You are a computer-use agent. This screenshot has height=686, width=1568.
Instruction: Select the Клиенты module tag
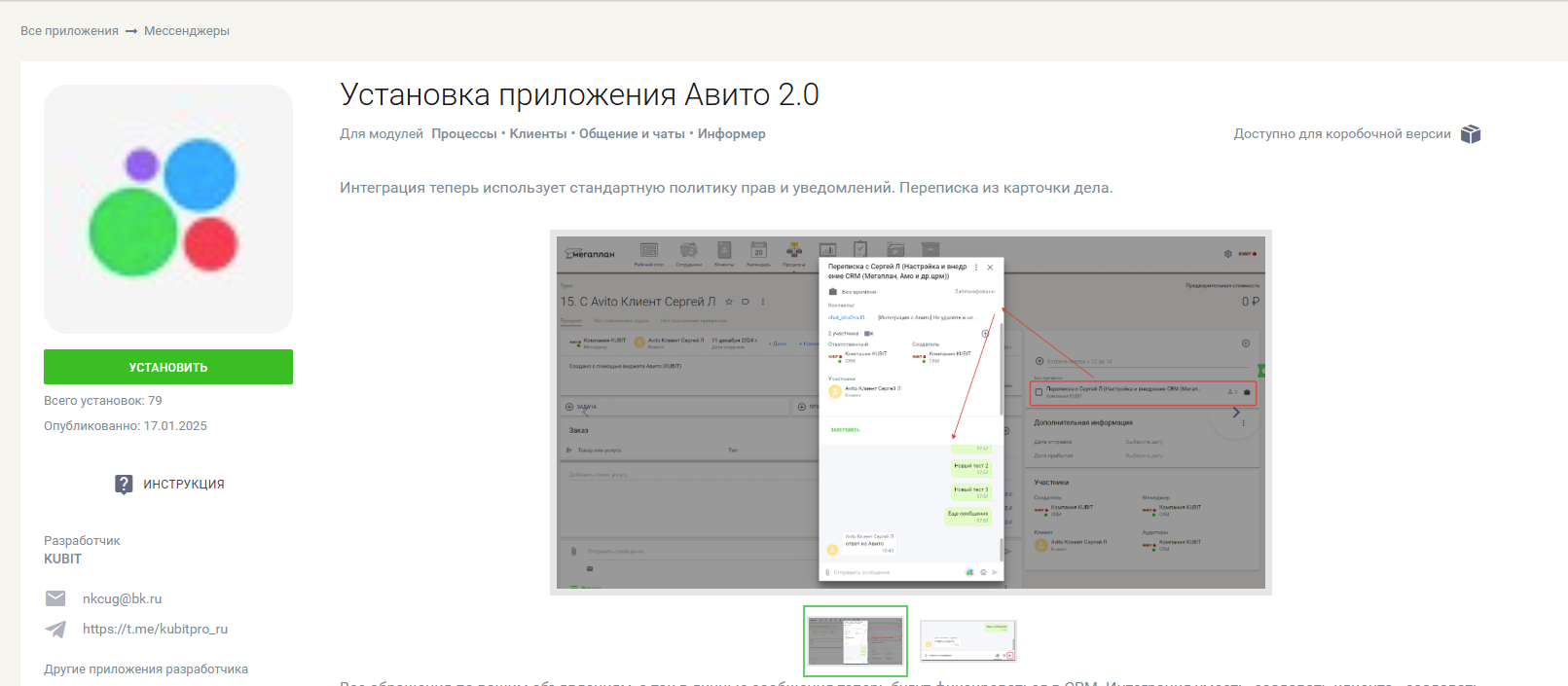[x=538, y=134]
